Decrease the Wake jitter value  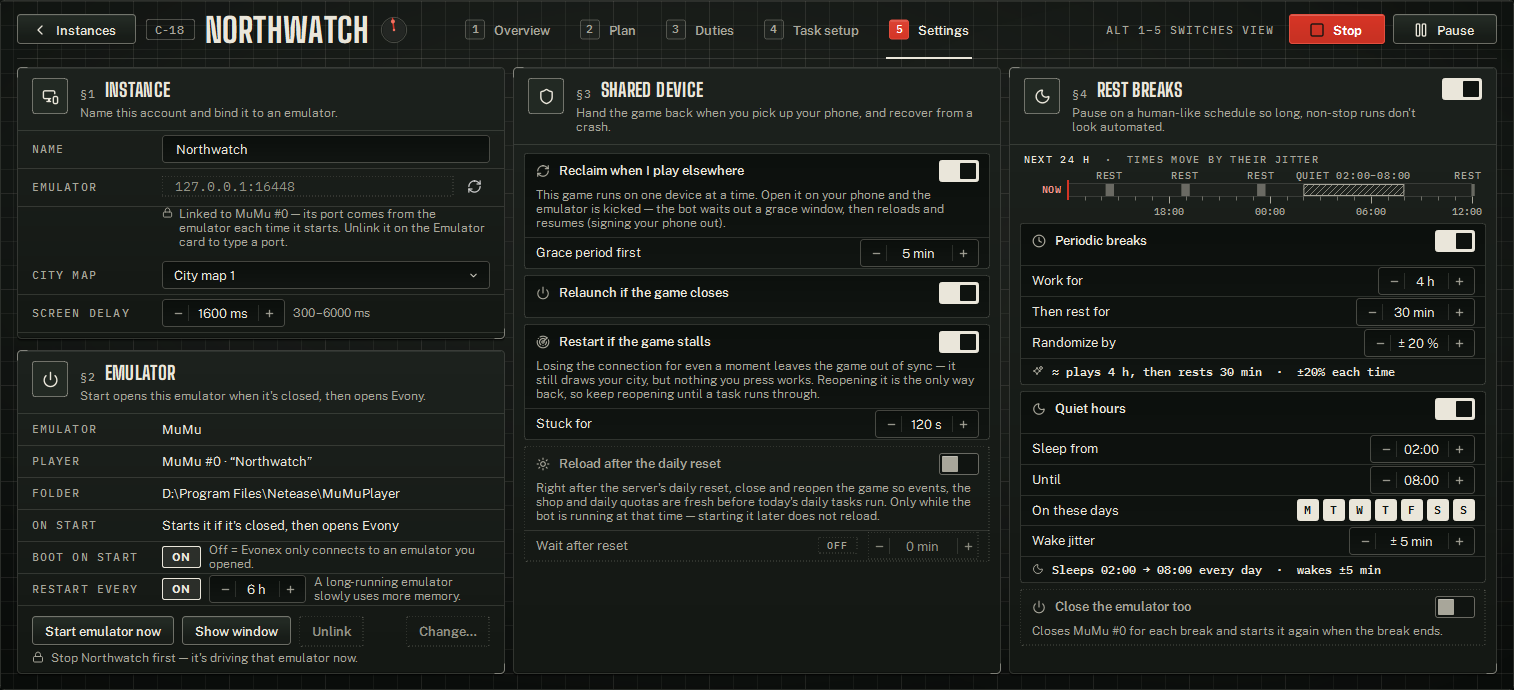[1364, 542]
